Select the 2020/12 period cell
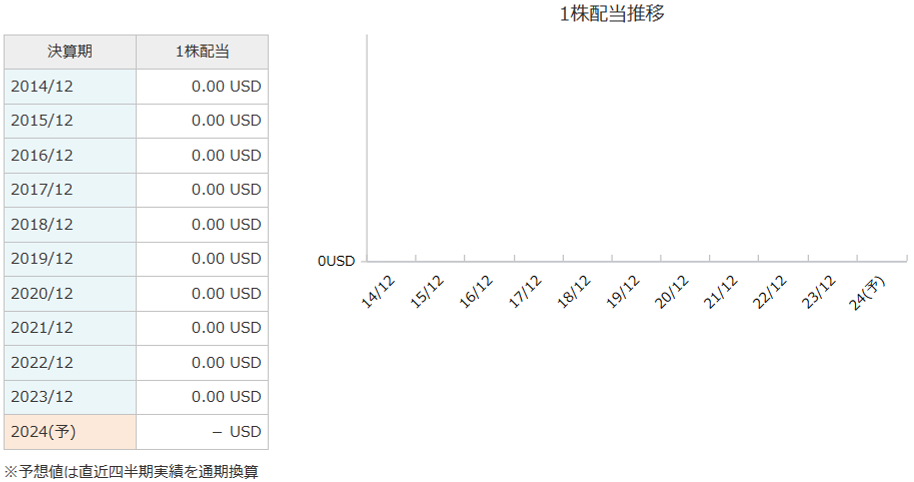 [70, 293]
